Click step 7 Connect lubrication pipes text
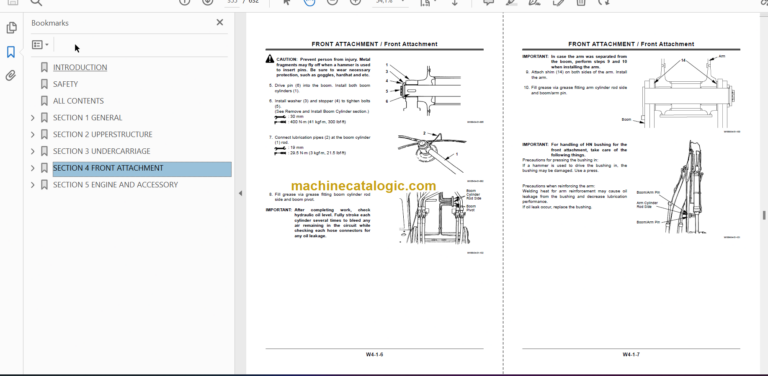Viewport: 768px width, 376px height. [x=320, y=140]
